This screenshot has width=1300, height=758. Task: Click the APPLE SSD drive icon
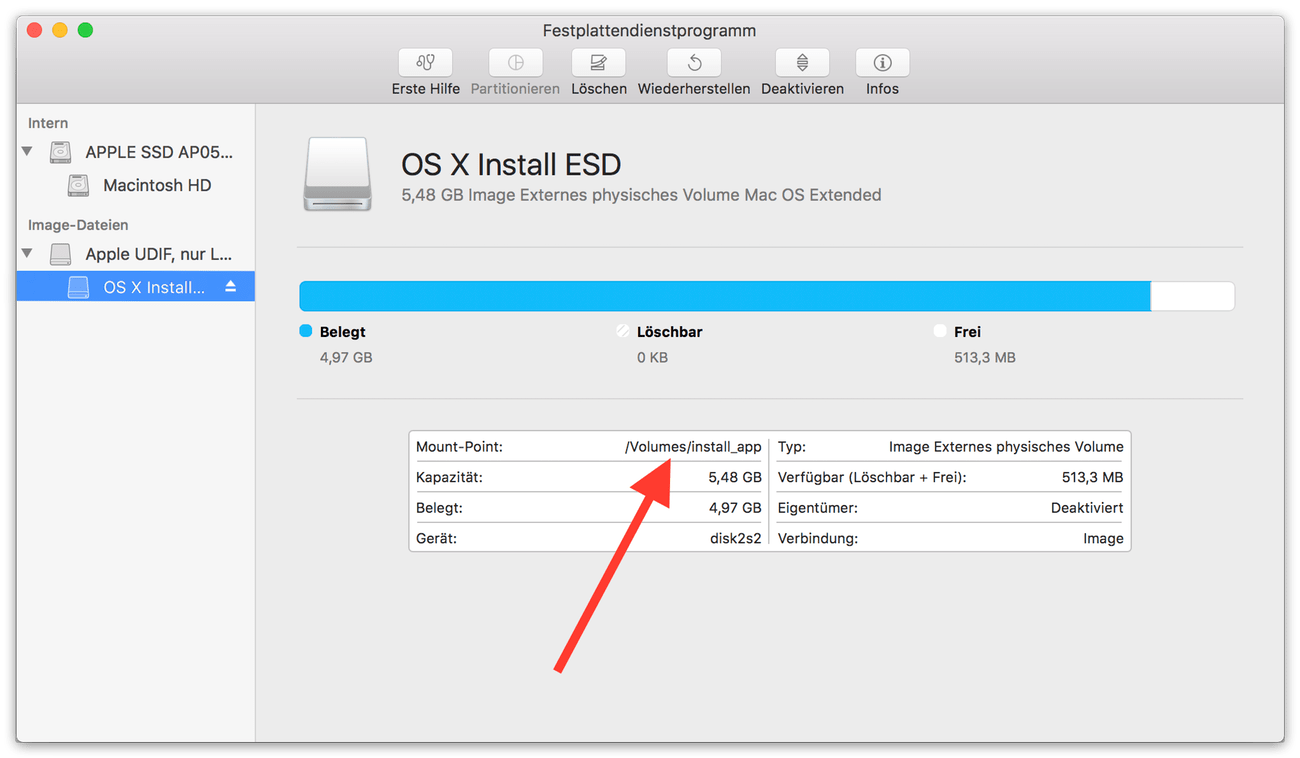point(61,152)
